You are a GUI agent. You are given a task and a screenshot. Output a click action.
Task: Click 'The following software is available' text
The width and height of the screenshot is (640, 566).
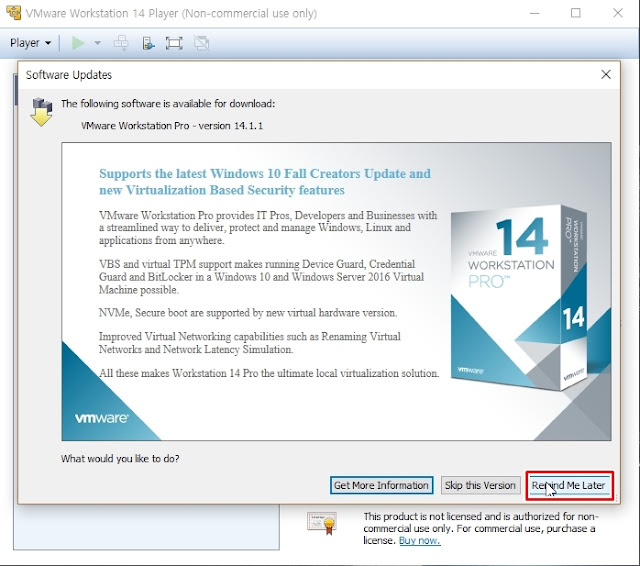pyautogui.click(x=168, y=104)
